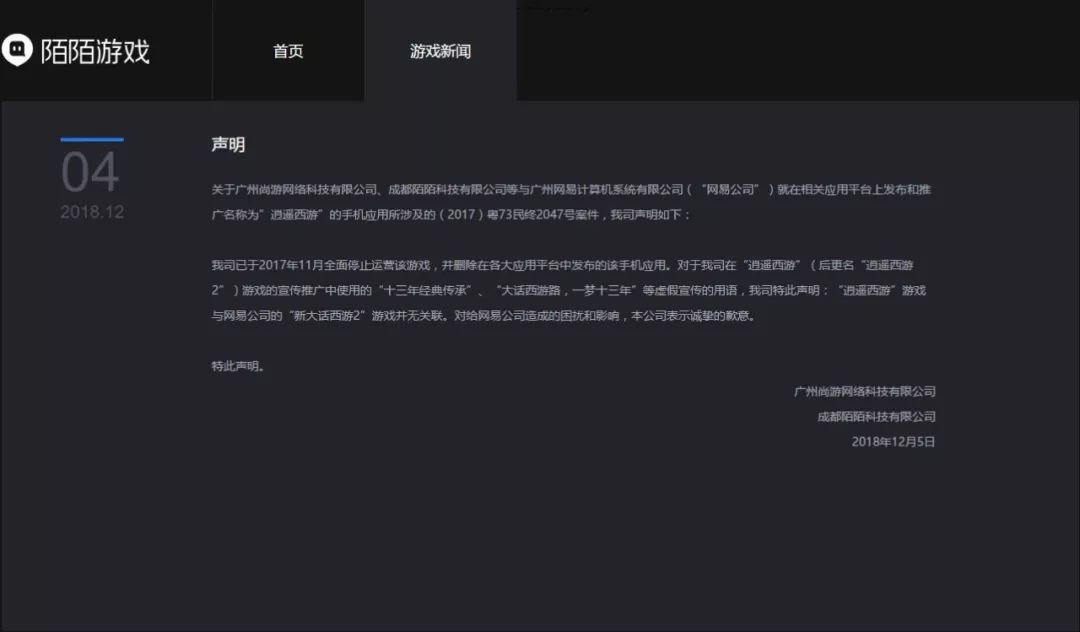This screenshot has width=1080, height=632.
Task: Click the date number 04
Action: [x=90, y=172]
